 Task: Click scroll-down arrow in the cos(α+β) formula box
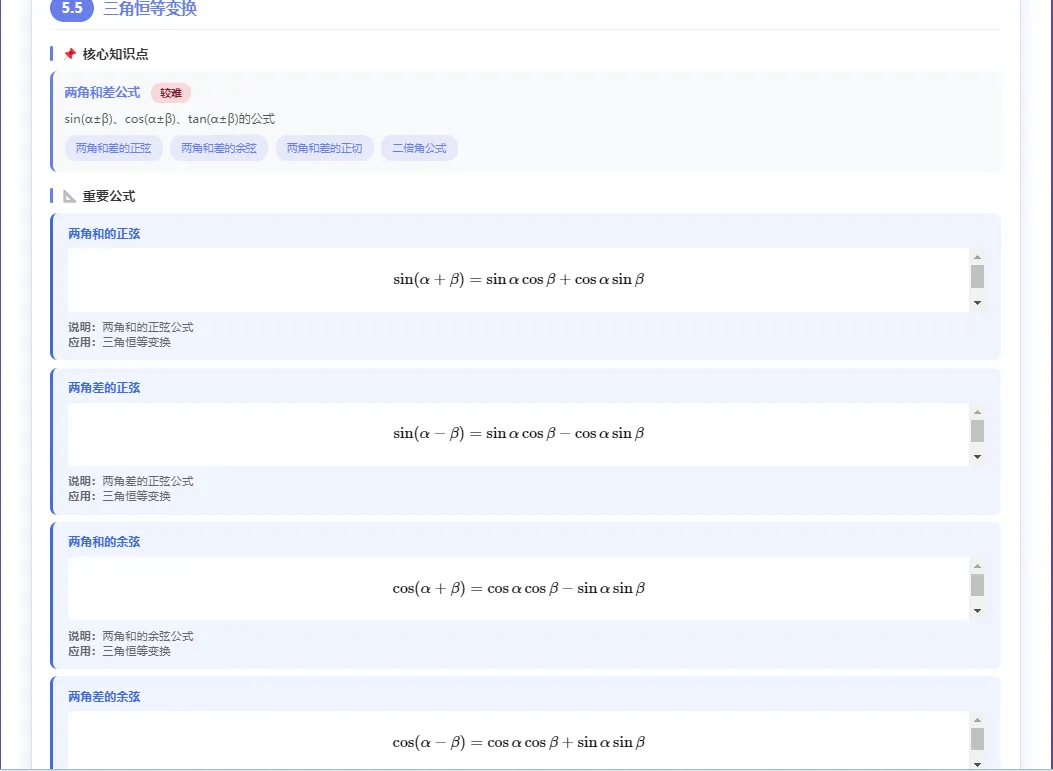977,611
